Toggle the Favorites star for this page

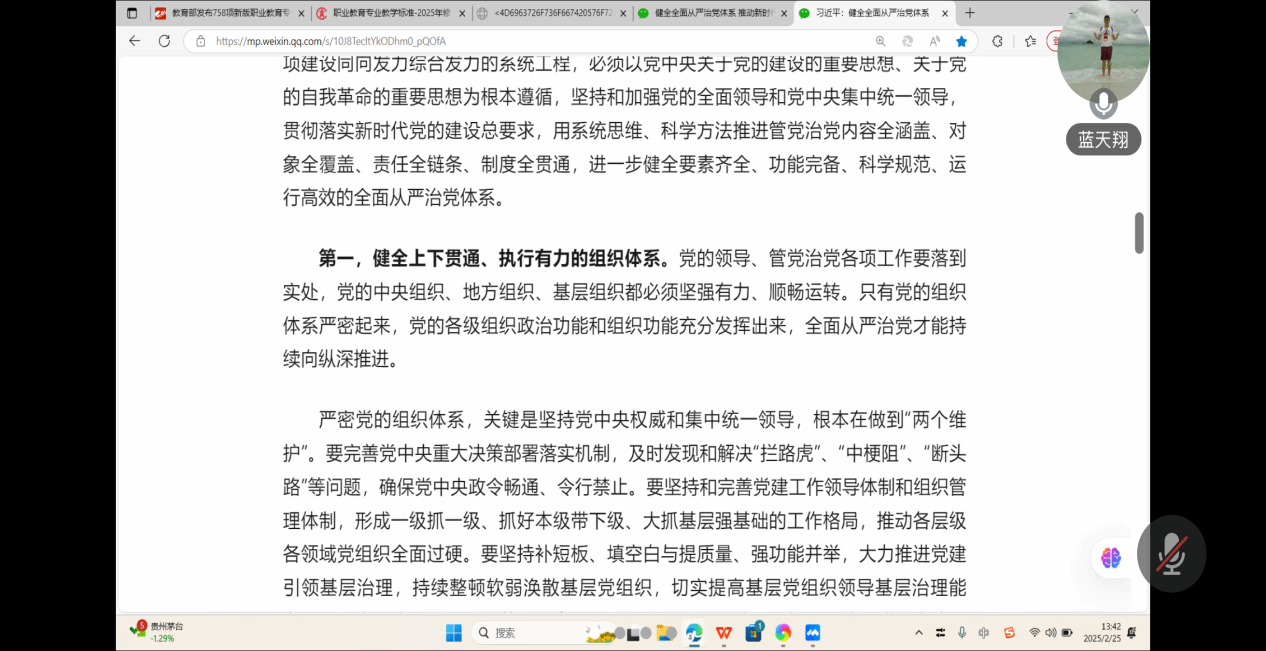click(x=961, y=41)
